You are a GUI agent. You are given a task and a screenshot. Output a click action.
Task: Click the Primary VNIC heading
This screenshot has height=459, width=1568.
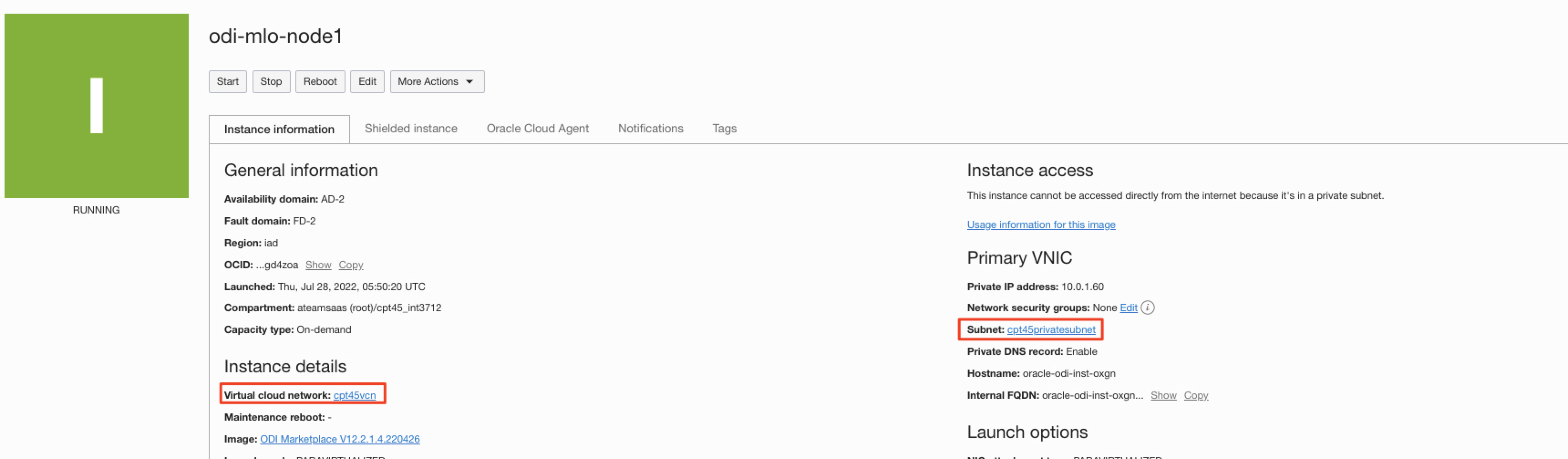click(x=1020, y=258)
